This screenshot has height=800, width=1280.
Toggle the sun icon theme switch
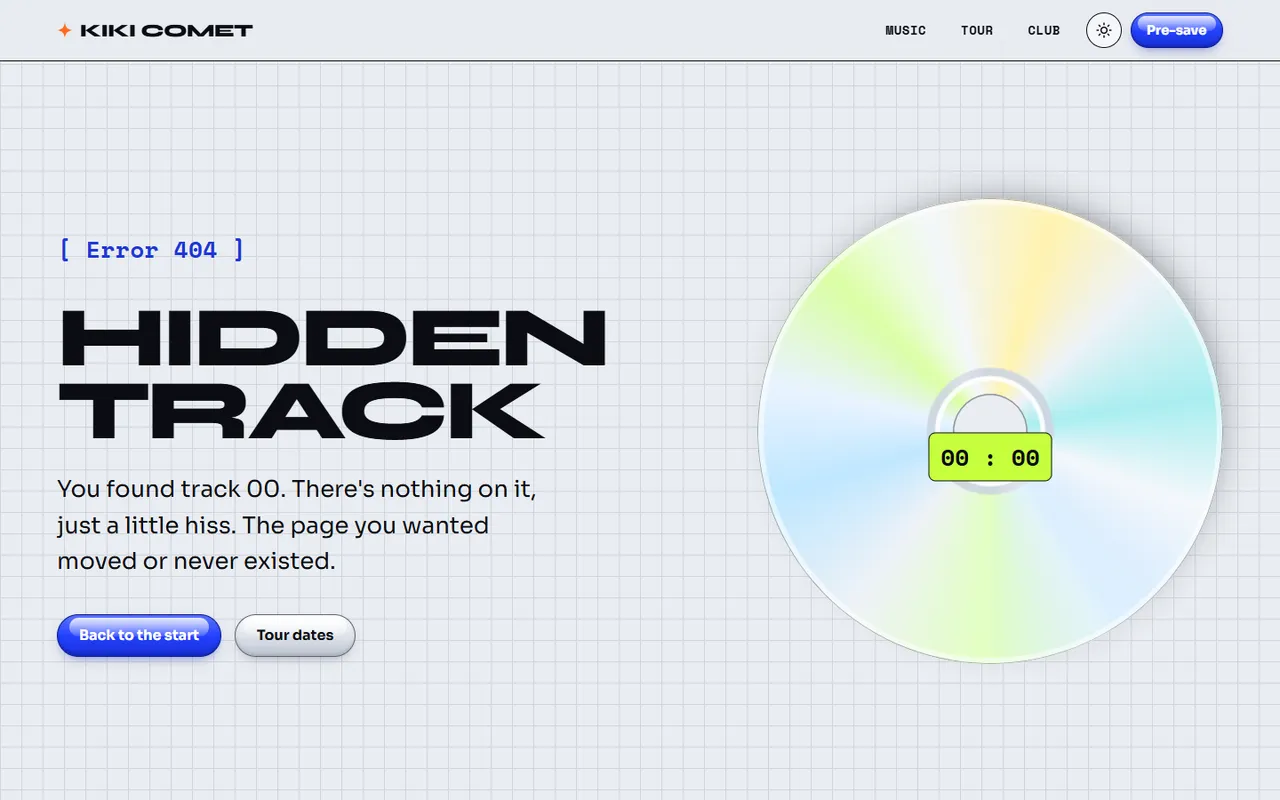pos(1104,30)
